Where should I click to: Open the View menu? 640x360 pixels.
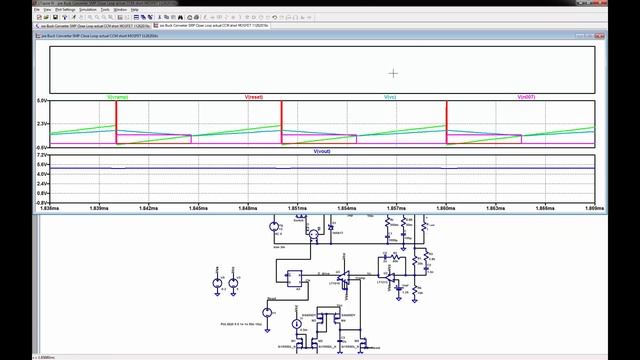(47, 9)
